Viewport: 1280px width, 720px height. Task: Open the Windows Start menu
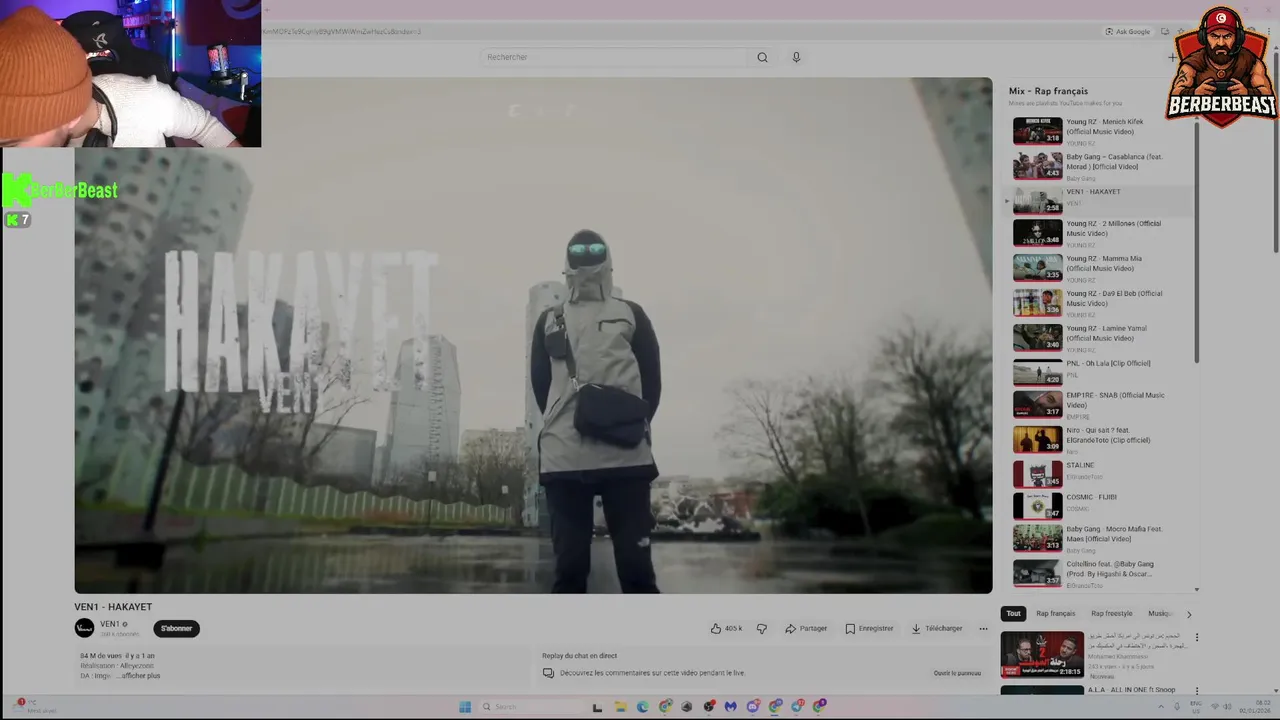(465, 707)
